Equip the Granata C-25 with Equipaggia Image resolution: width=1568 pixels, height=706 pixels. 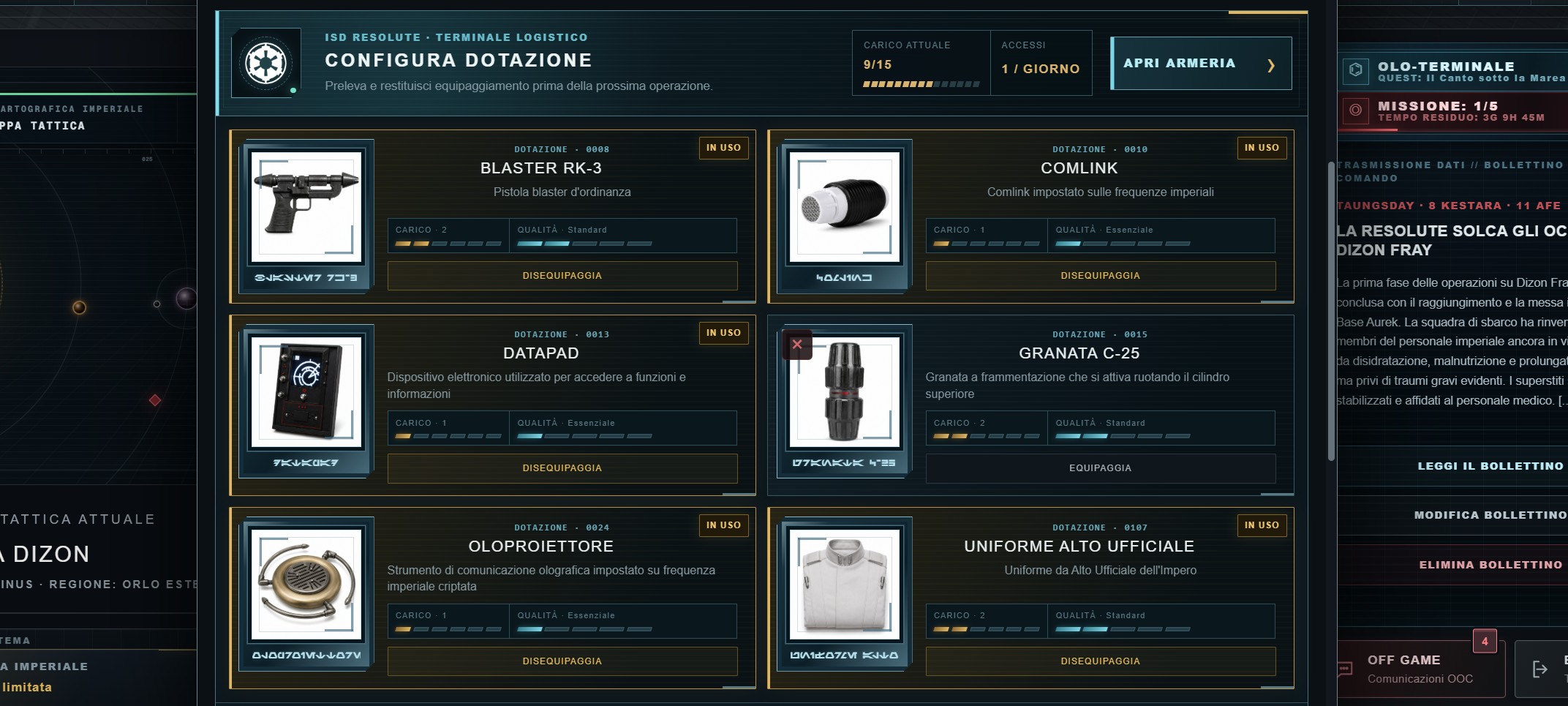1101,468
